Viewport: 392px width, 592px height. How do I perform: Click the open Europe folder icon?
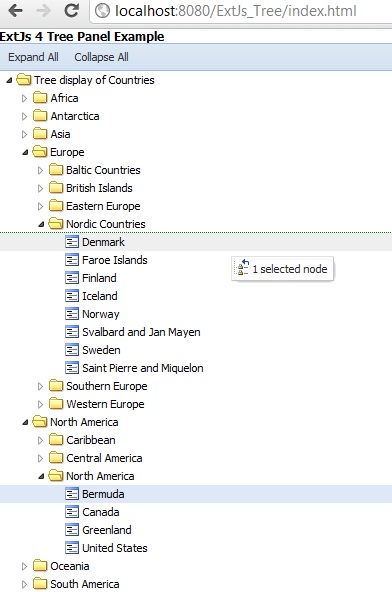click(x=40, y=152)
